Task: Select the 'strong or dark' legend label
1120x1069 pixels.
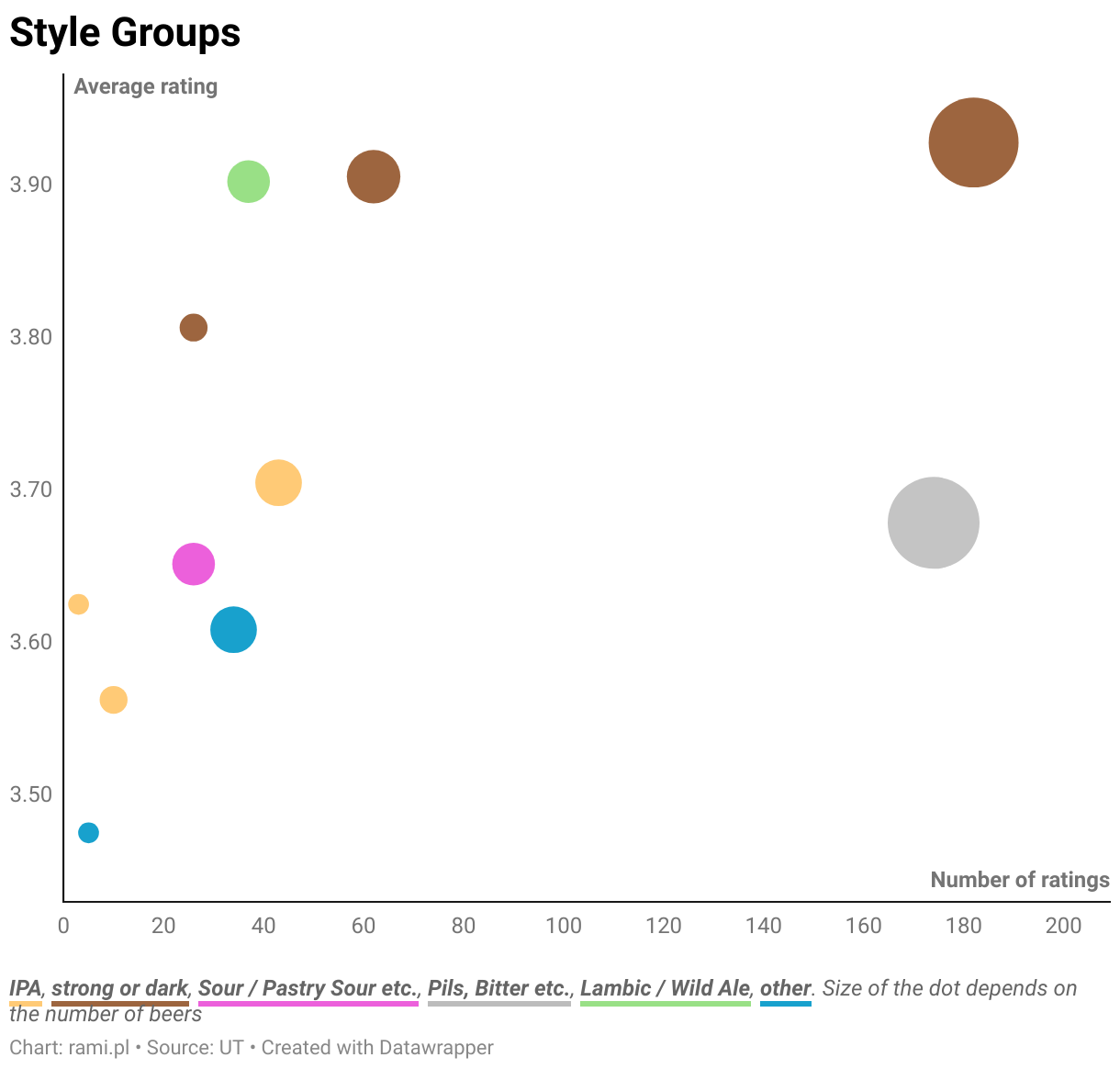Action: pos(119,988)
